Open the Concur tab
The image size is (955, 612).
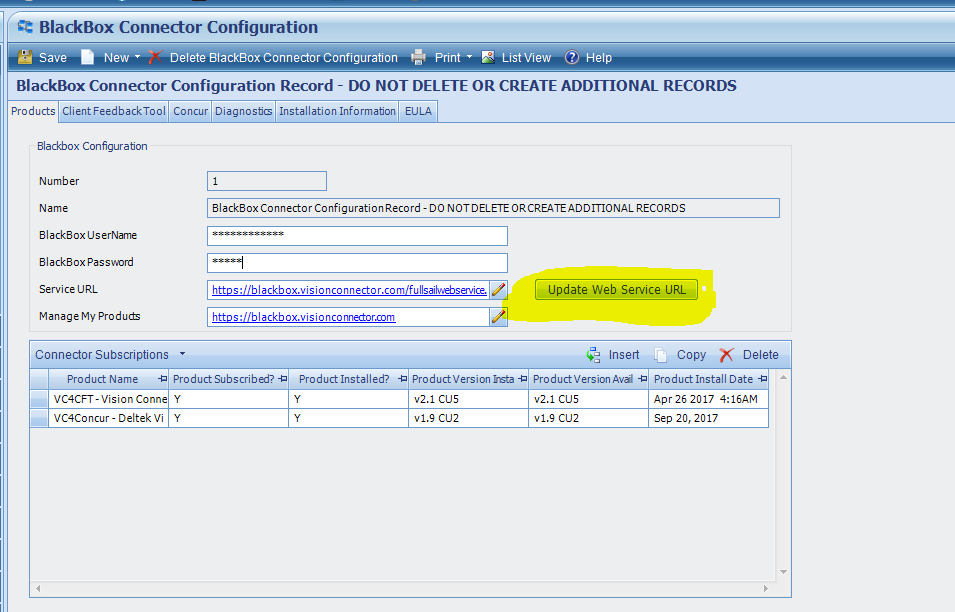pyautogui.click(x=191, y=111)
